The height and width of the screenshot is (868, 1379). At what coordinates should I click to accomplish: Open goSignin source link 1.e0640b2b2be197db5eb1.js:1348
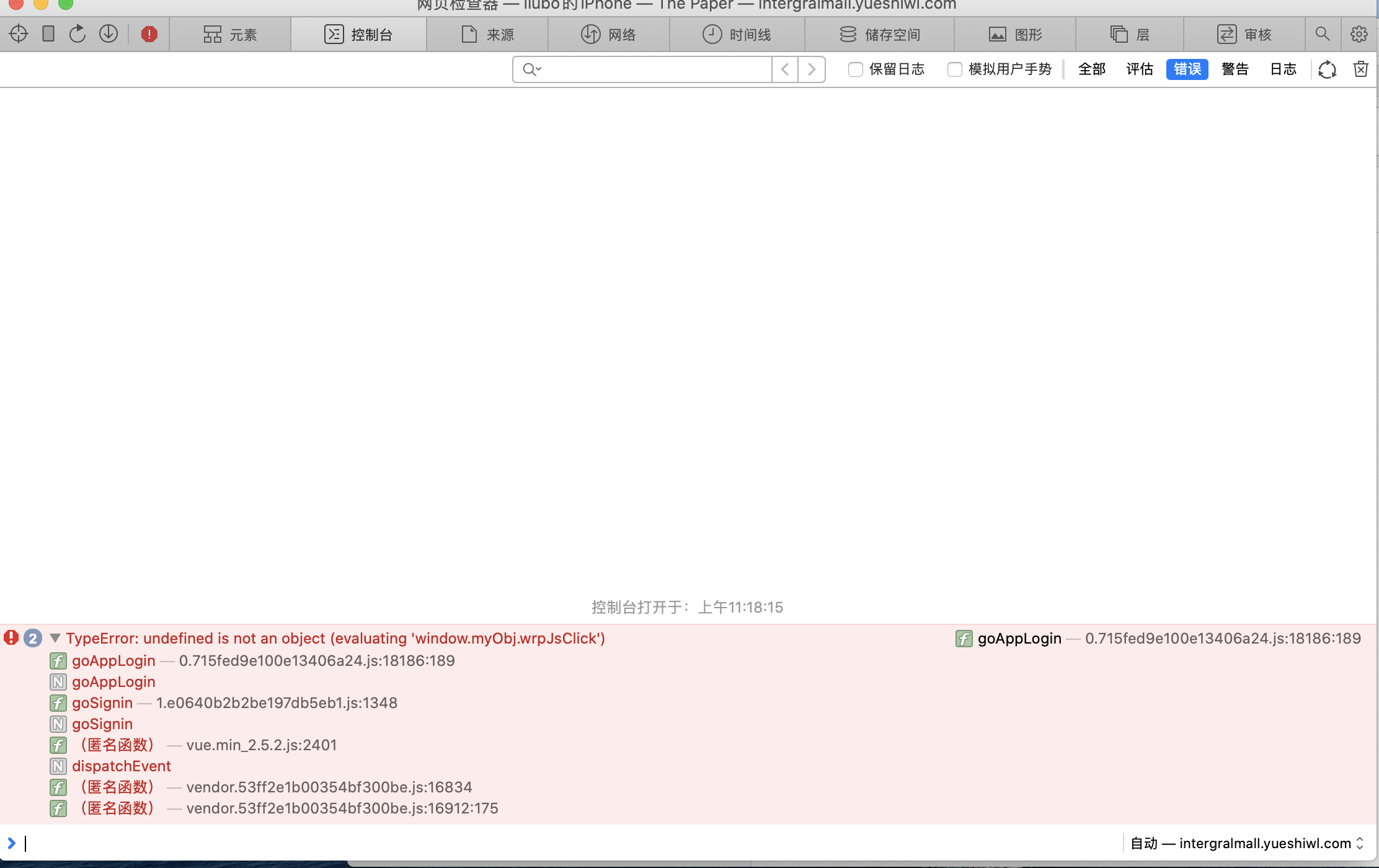pyautogui.click(x=277, y=703)
